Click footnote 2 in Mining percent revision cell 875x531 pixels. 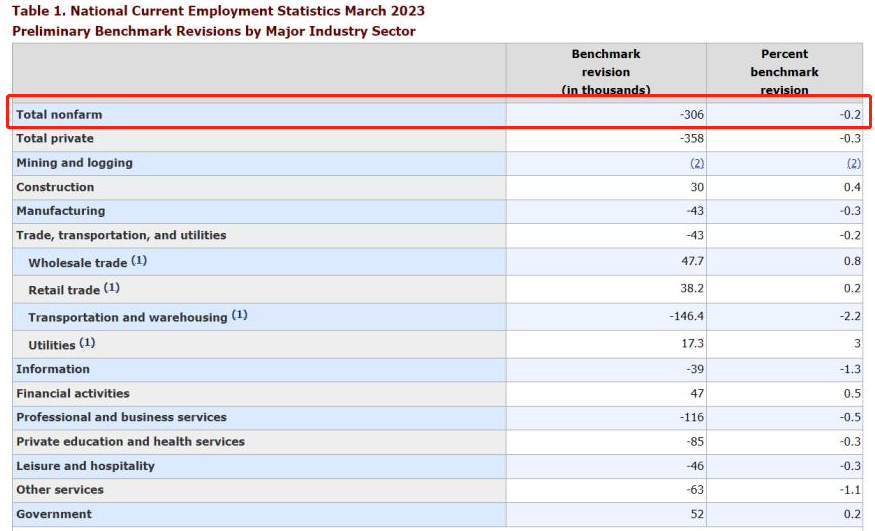(x=853, y=163)
